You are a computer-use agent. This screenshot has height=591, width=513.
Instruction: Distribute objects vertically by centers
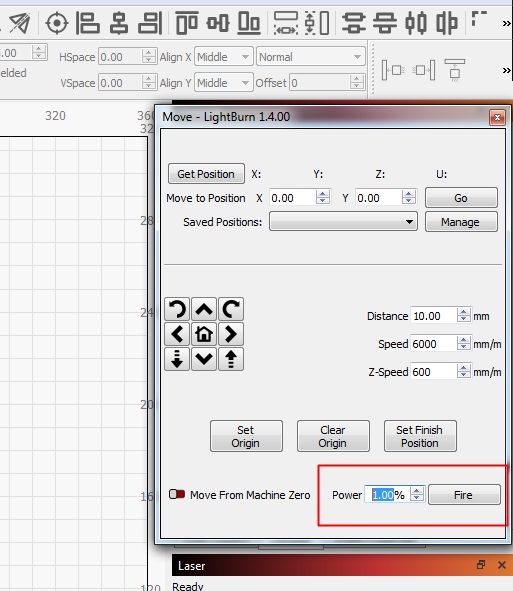click(385, 23)
